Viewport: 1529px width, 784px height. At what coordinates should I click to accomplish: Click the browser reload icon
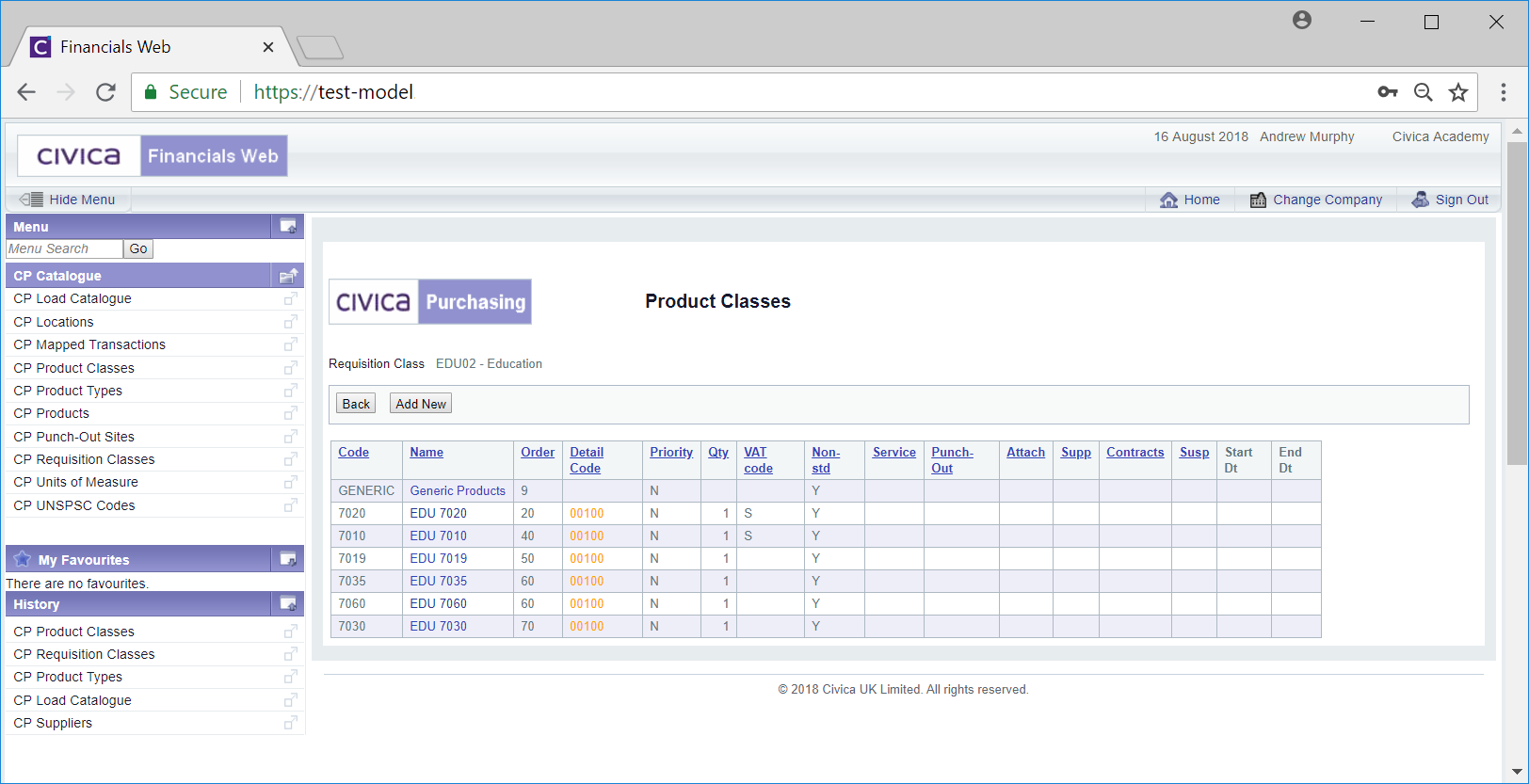105,92
